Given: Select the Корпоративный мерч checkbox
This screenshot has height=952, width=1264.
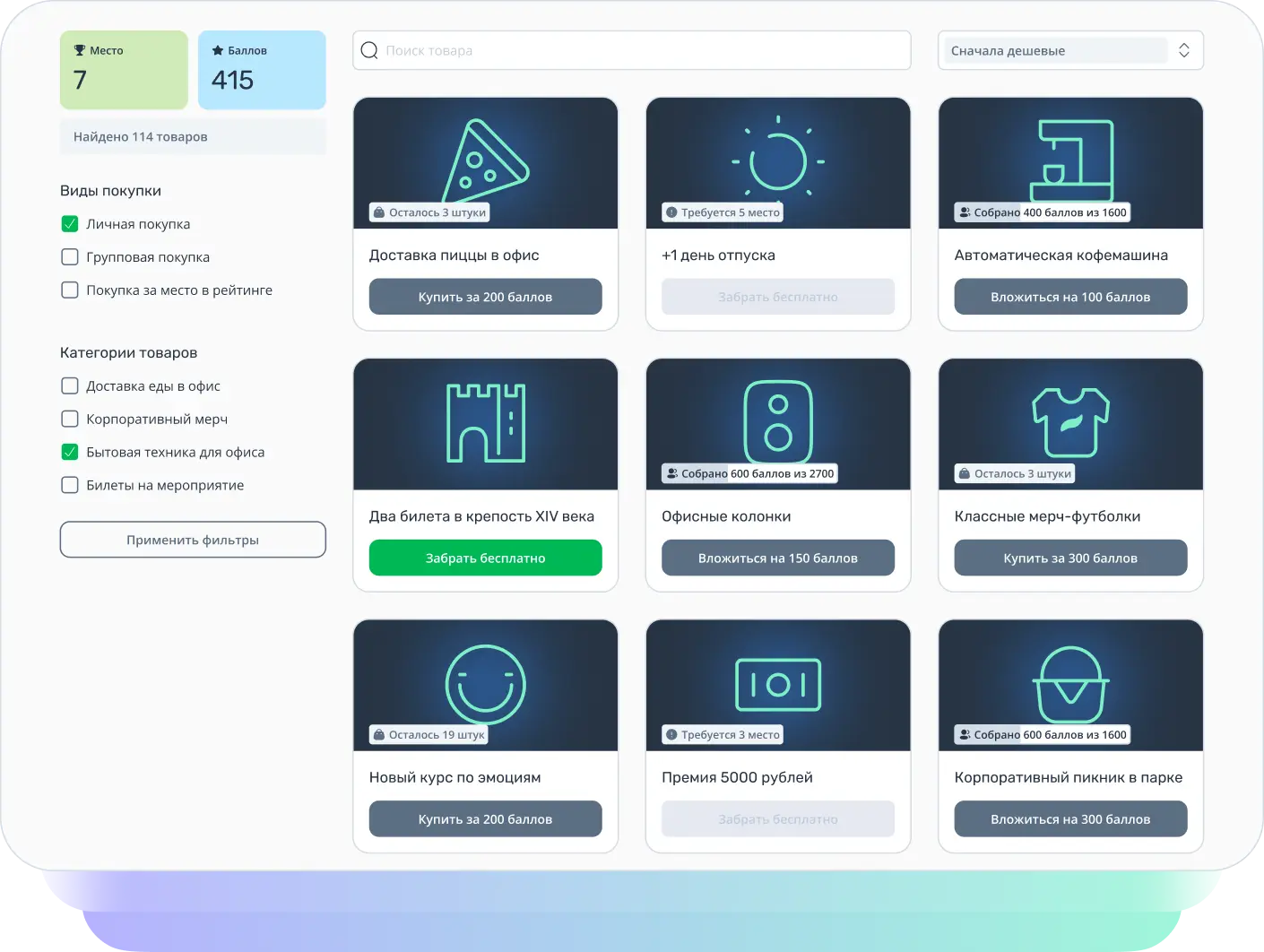Looking at the screenshot, I should tap(70, 420).
